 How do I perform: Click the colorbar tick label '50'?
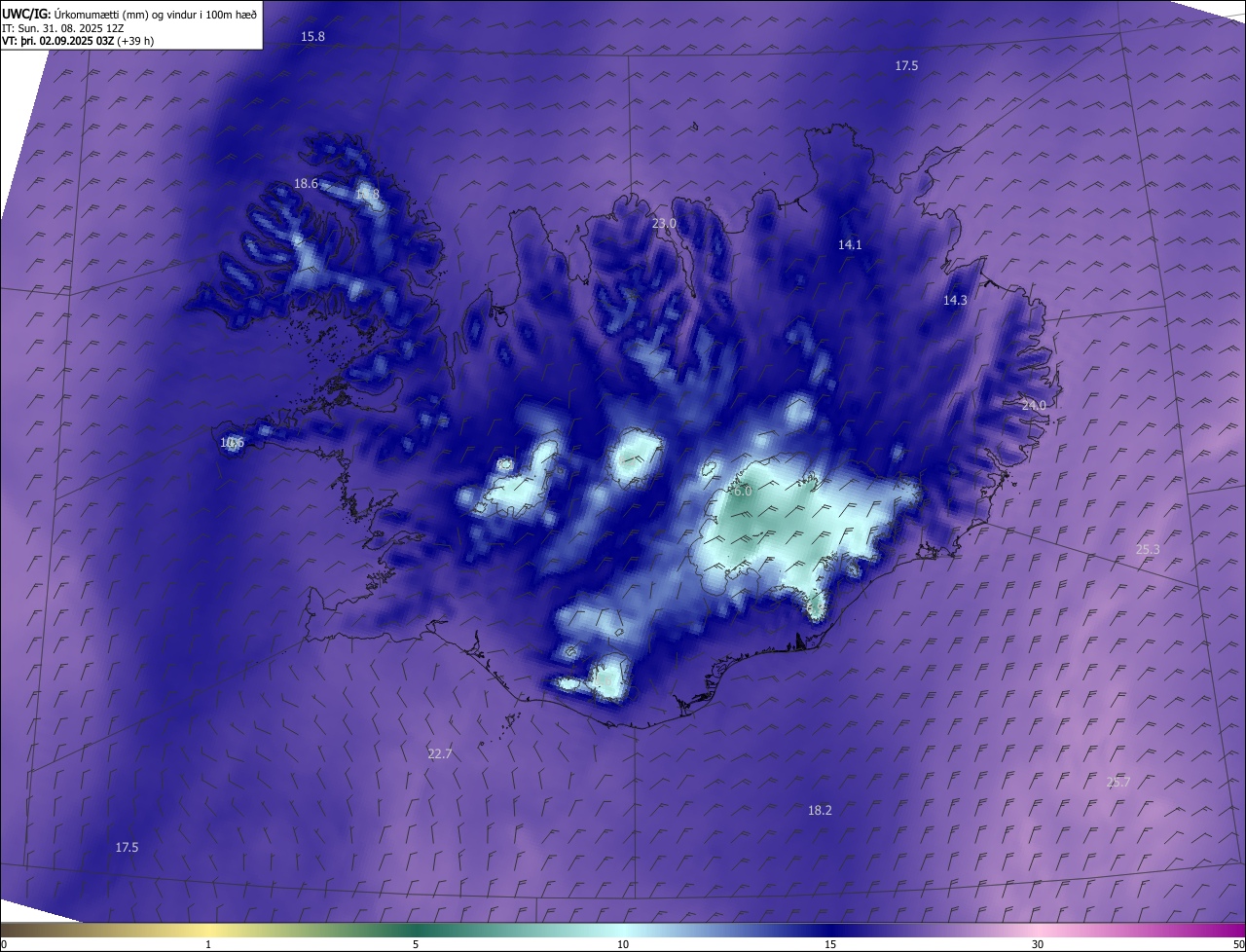click(x=1238, y=944)
